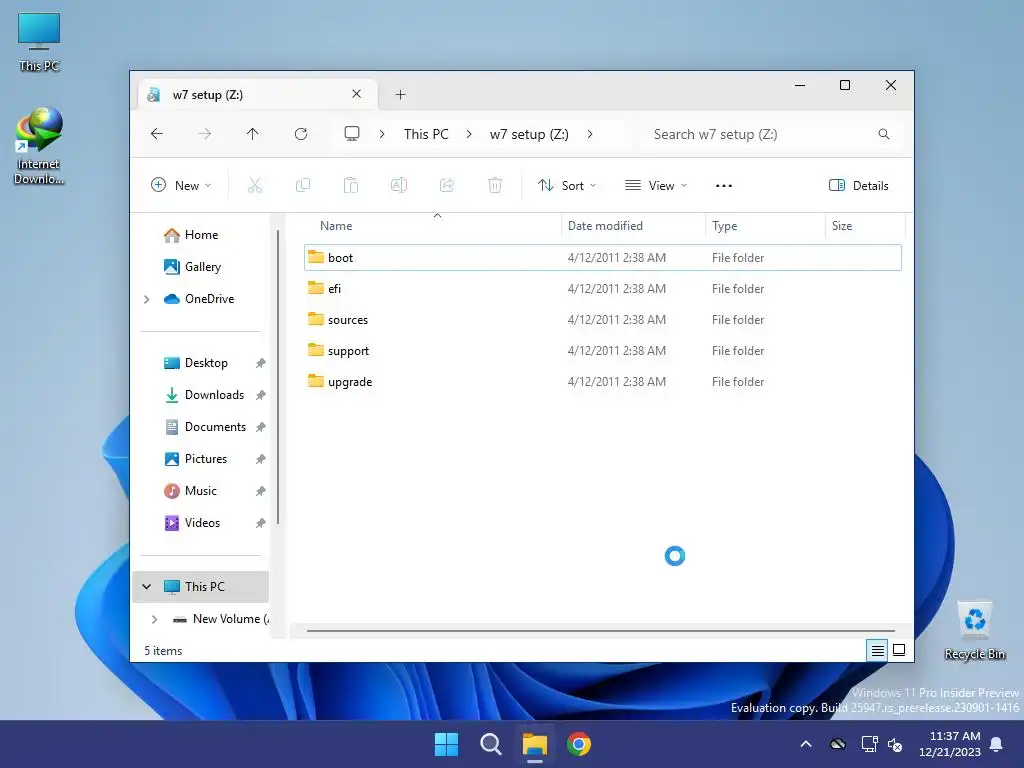The width and height of the screenshot is (1024, 768).
Task: Sort by Type column header
Action: 765,225
